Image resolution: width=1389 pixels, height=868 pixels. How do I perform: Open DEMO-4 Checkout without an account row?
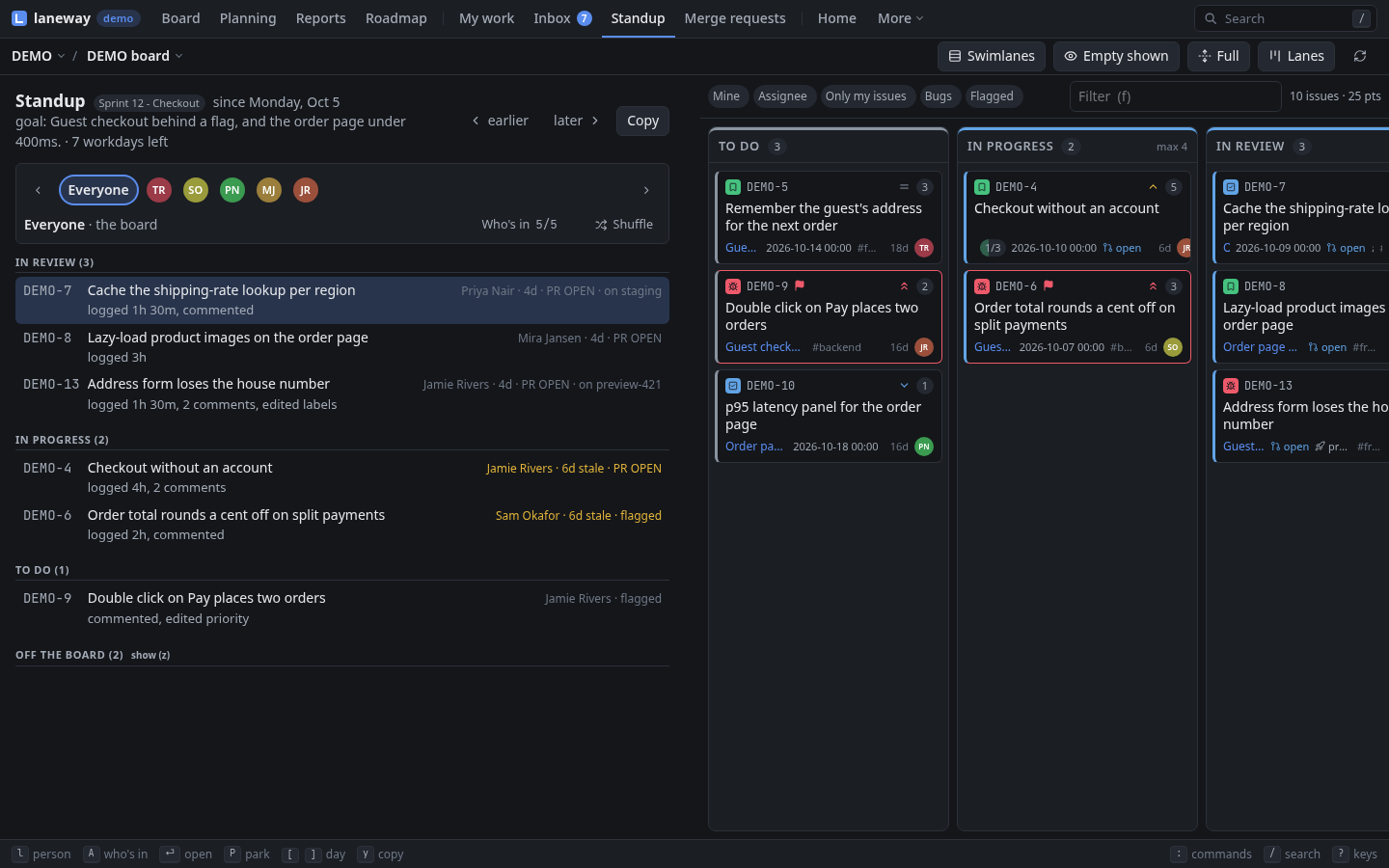pos(342,477)
